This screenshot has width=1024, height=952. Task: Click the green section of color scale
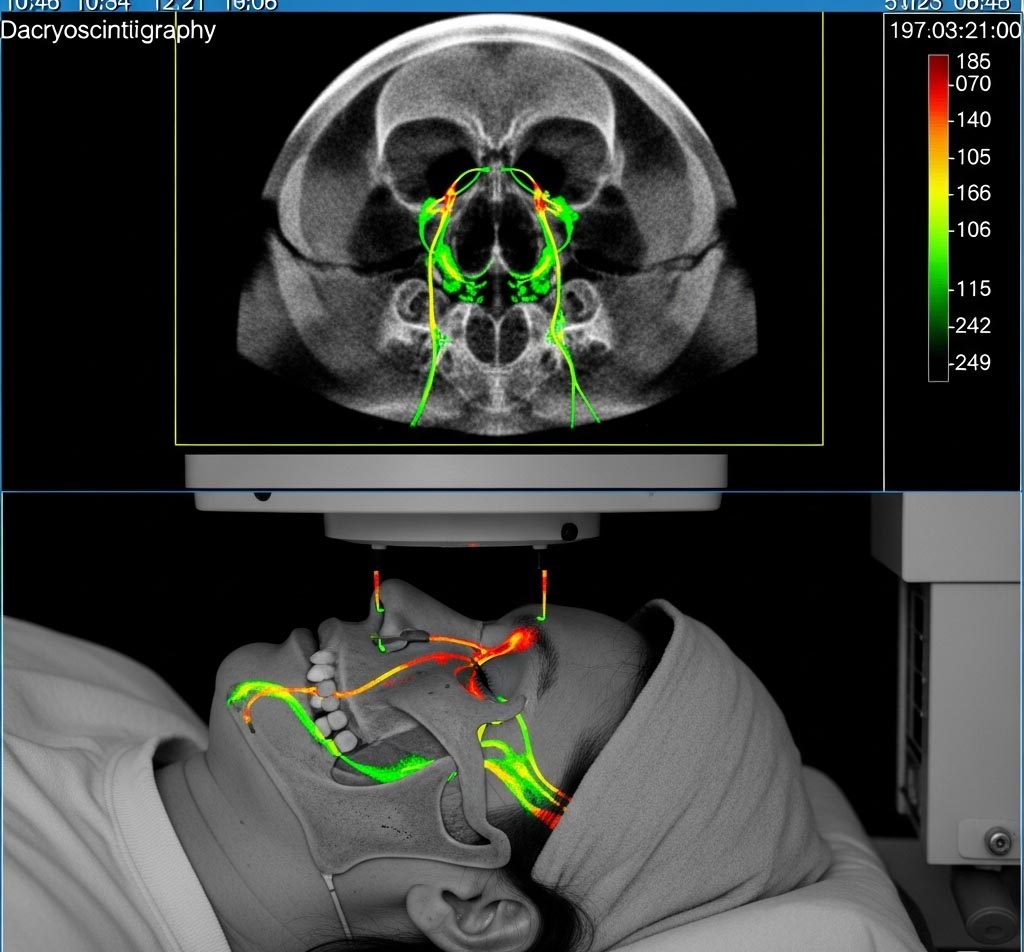click(x=938, y=270)
